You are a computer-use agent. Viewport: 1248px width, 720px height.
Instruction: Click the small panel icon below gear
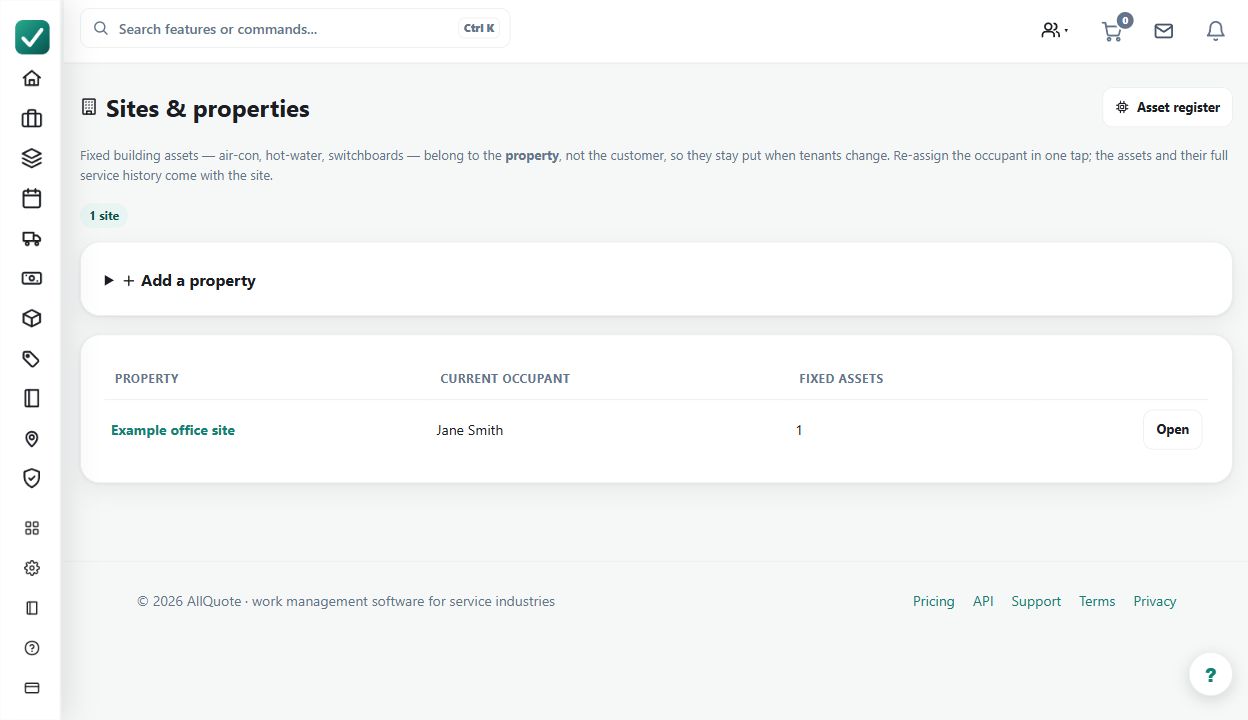point(32,608)
